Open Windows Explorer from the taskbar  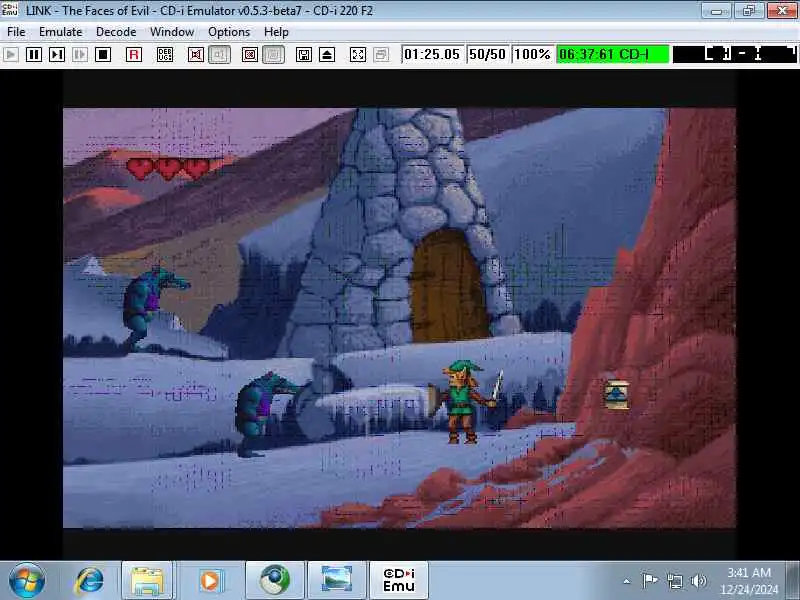(147, 581)
